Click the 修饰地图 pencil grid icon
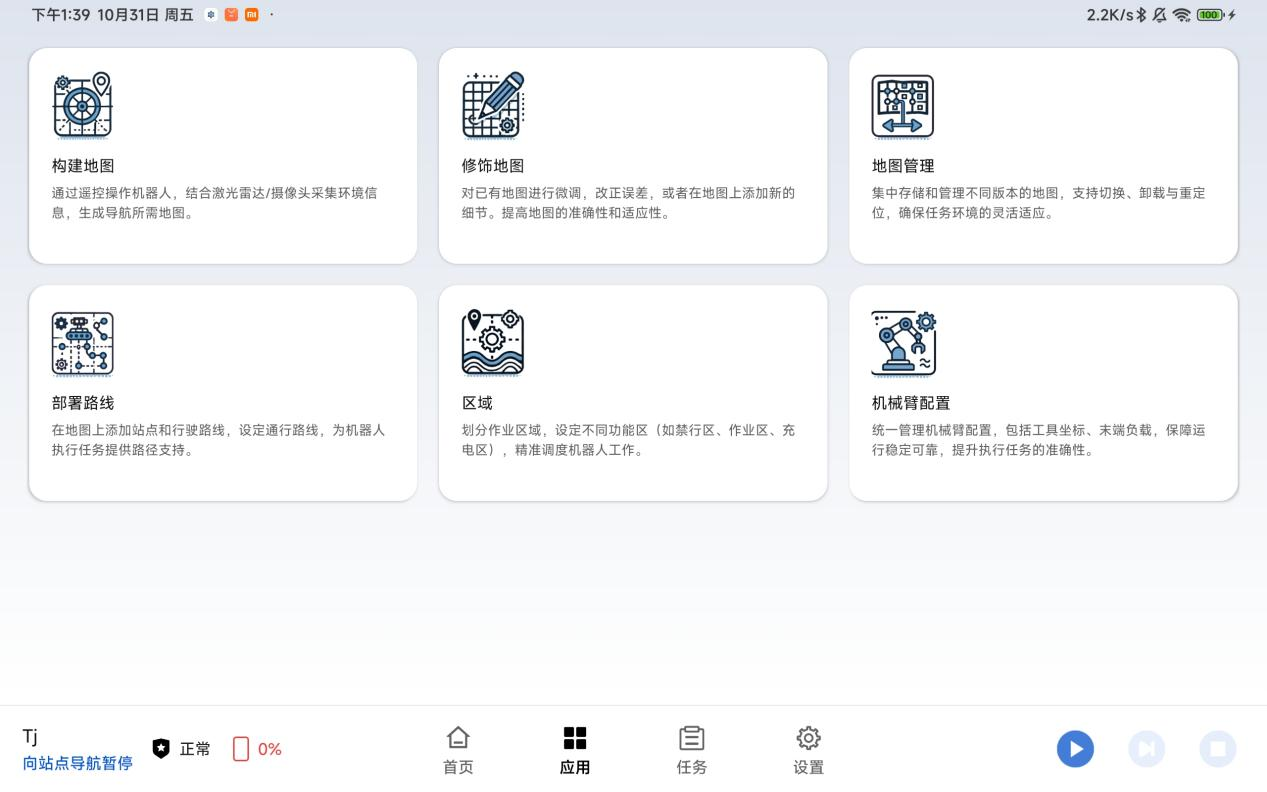This screenshot has width=1267, height=792. tap(493, 105)
